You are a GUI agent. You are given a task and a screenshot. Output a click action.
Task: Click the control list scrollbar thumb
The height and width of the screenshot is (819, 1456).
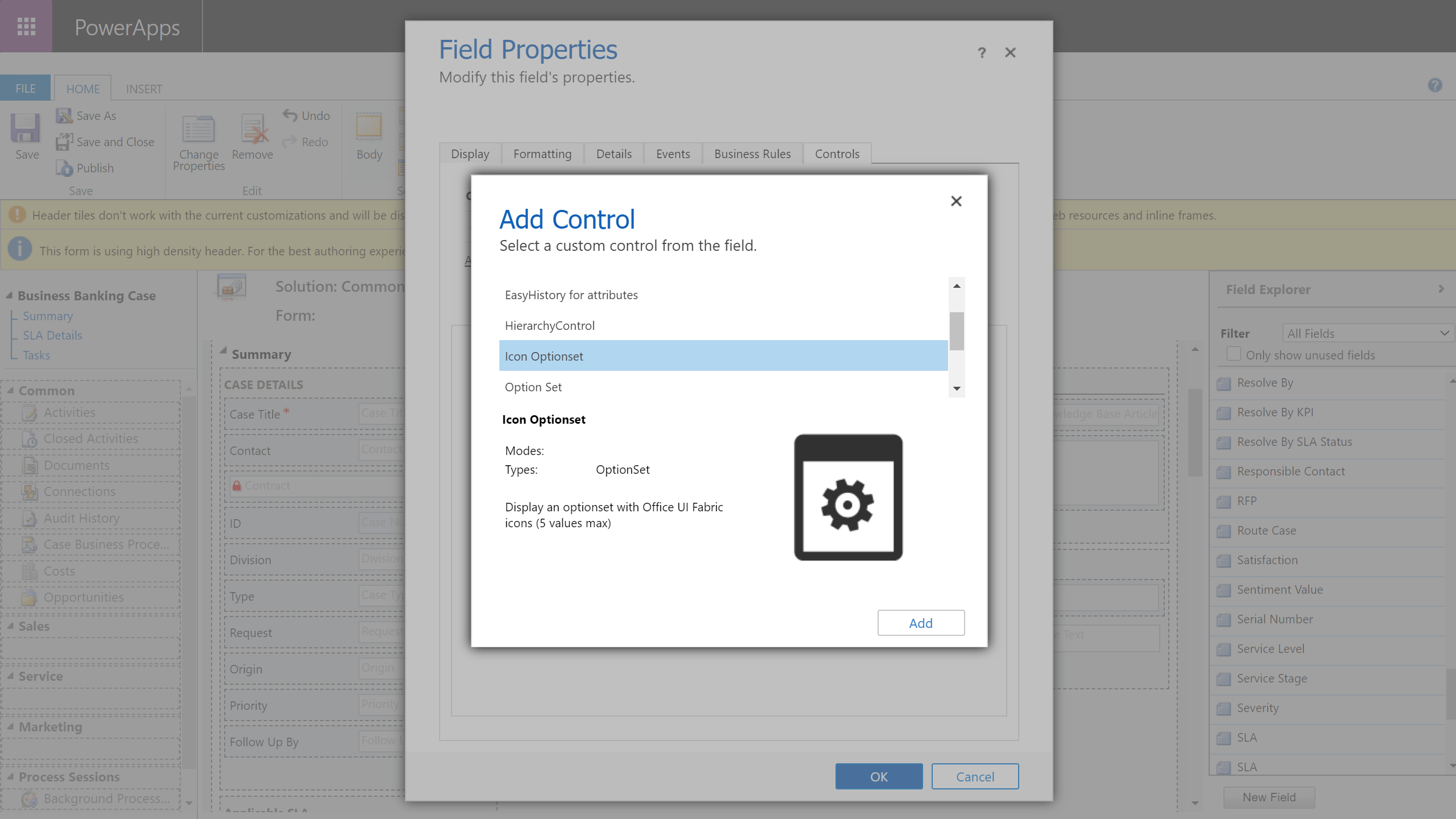[x=957, y=331]
